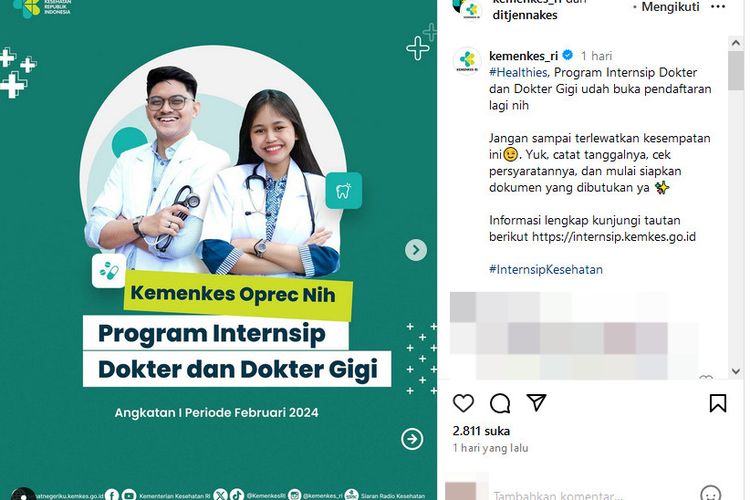Image resolution: width=750 pixels, height=500 pixels.
Task: Click the caption scrollbar up arrow
Action: (736, 43)
